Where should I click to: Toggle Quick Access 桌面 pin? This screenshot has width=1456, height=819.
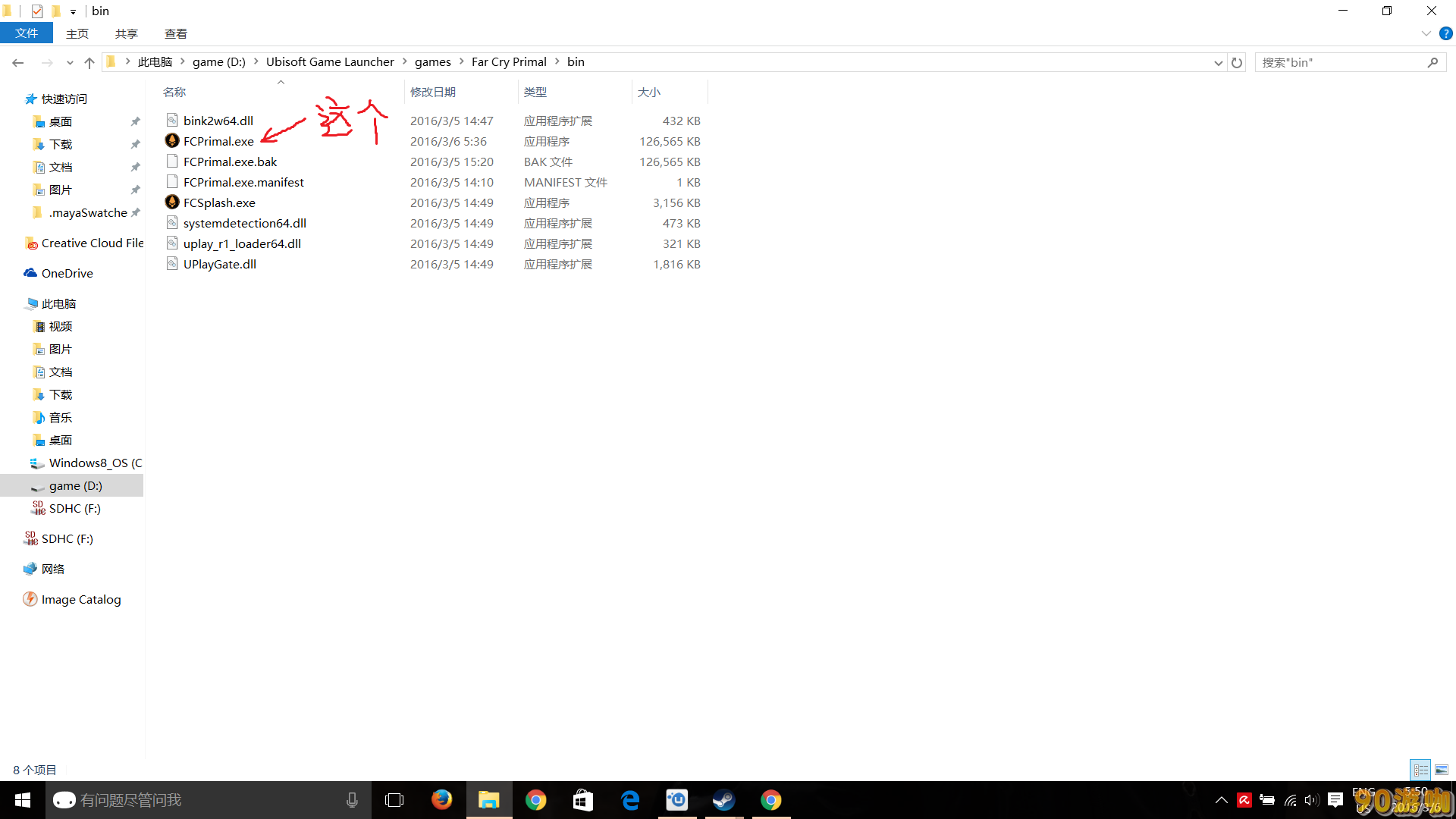point(138,121)
